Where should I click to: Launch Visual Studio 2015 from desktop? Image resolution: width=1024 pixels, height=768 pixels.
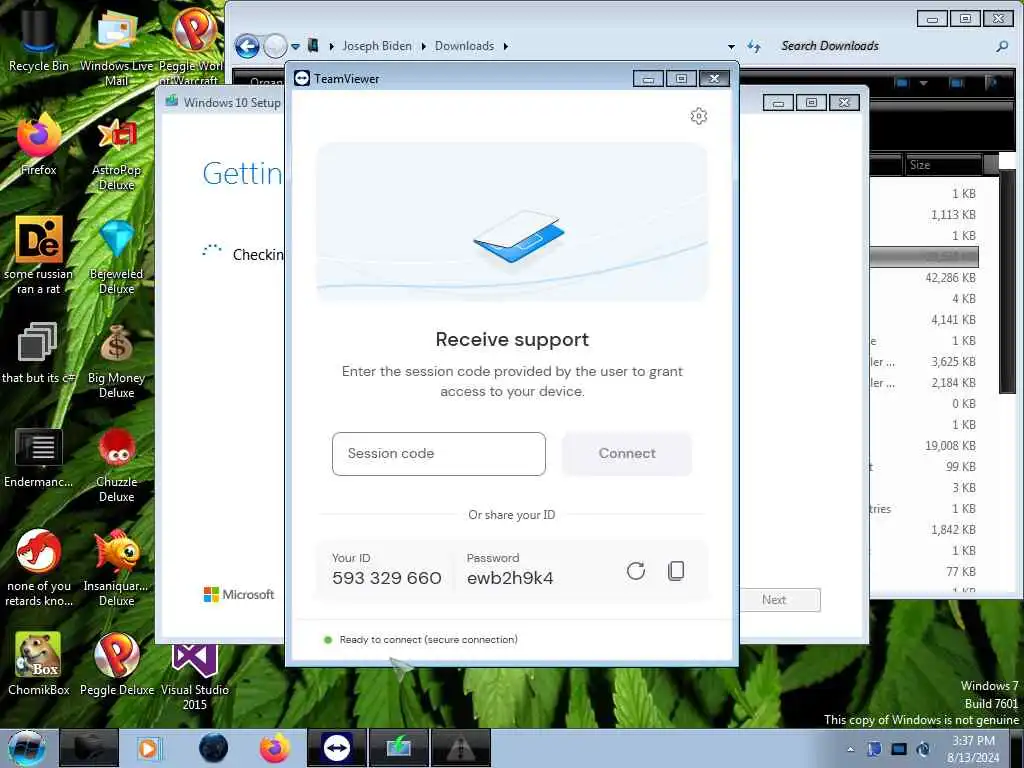[195, 677]
